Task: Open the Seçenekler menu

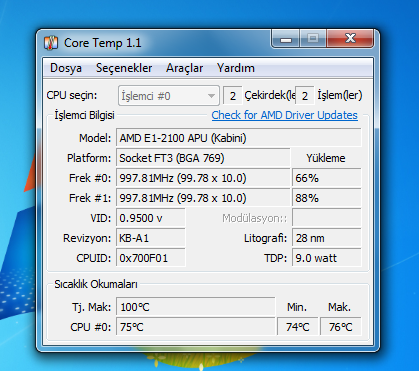Action: click(x=124, y=68)
